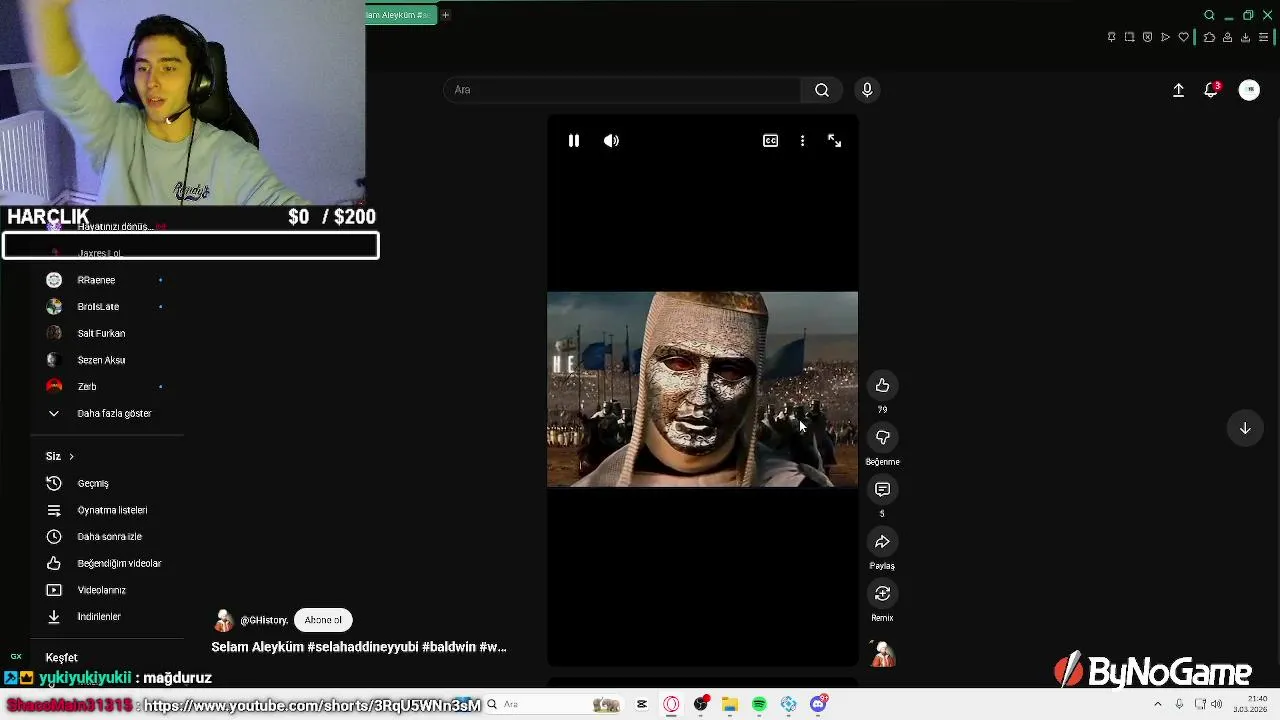Like the Short with thumbs up
Viewport: 1280px width, 720px height.
(x=882, y=386)
